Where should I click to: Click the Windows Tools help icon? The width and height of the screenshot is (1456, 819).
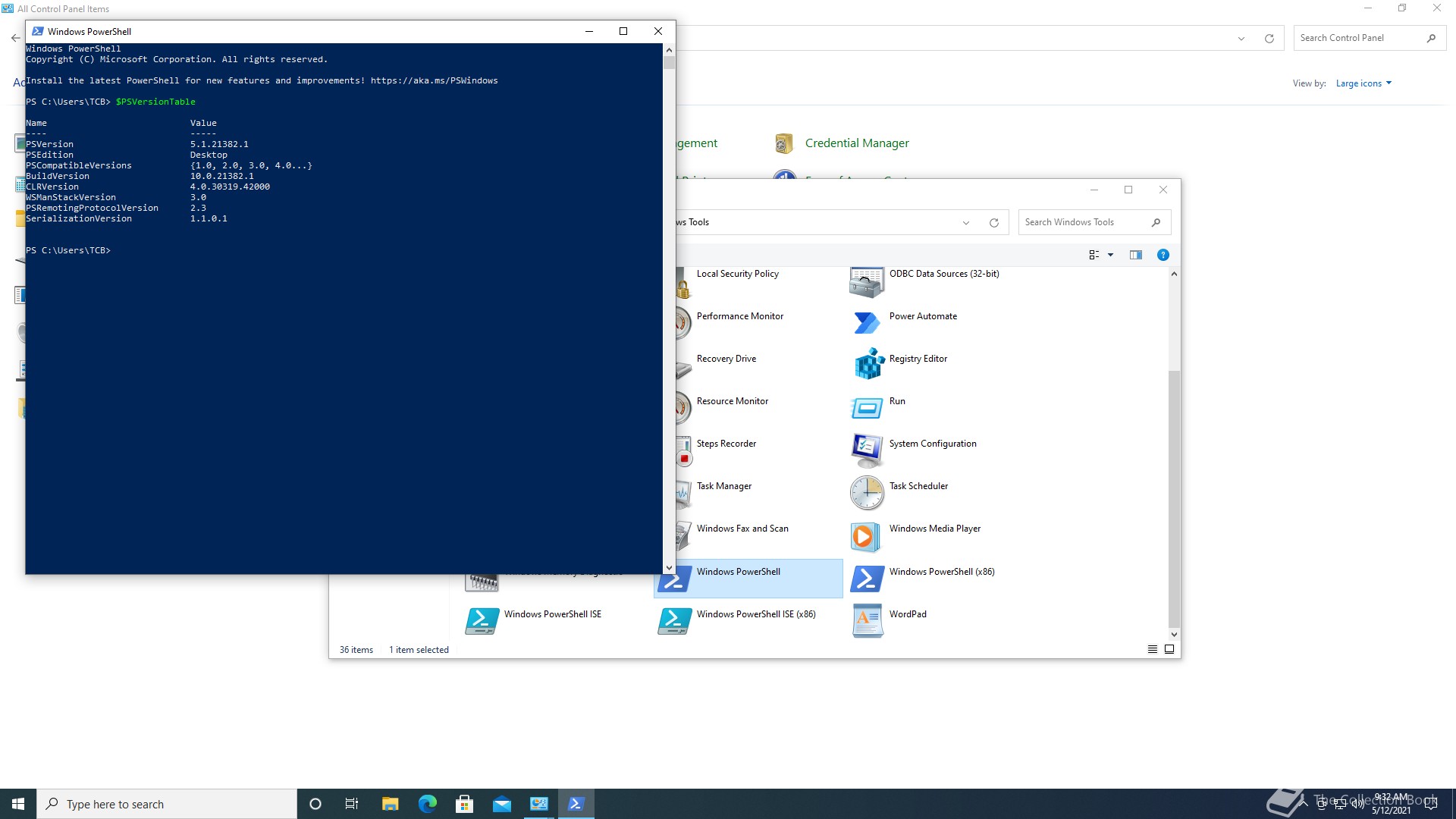click(1163, 255)
